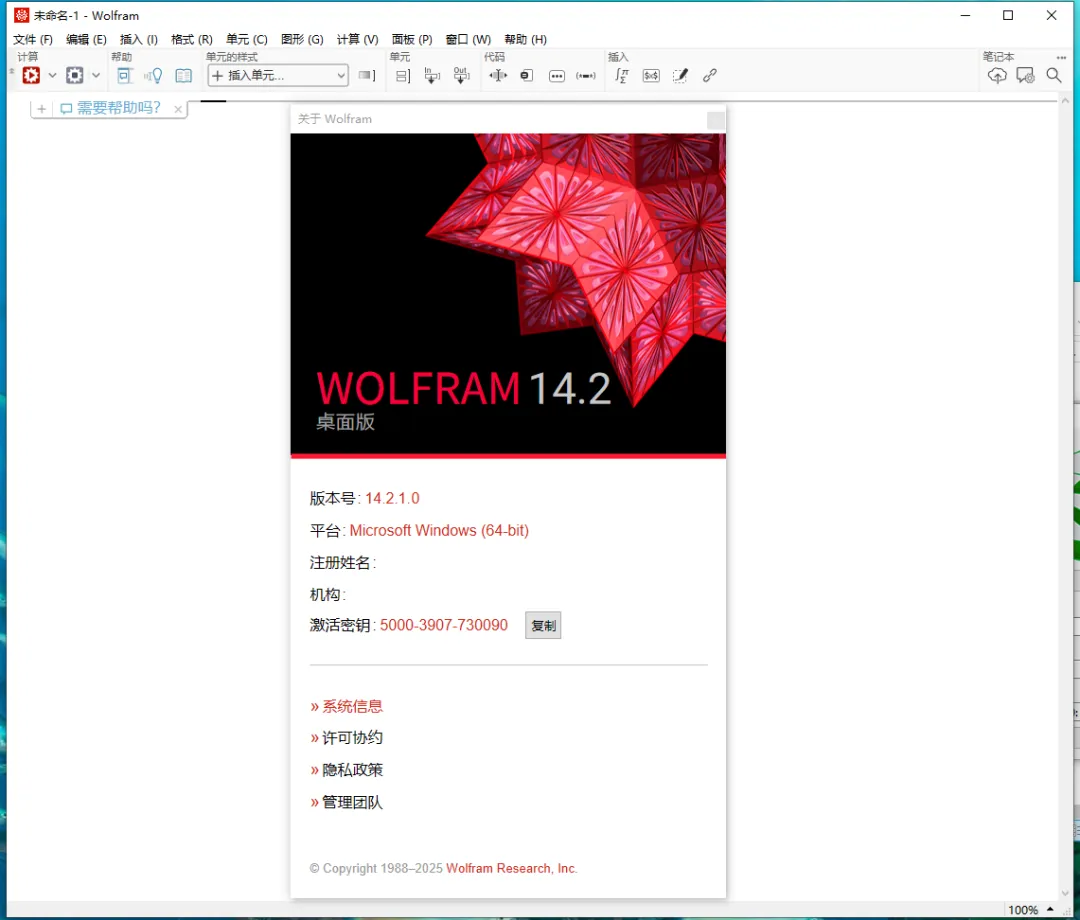
Task: Open the 图形 (G) menu
Action: tap(302, 39)
